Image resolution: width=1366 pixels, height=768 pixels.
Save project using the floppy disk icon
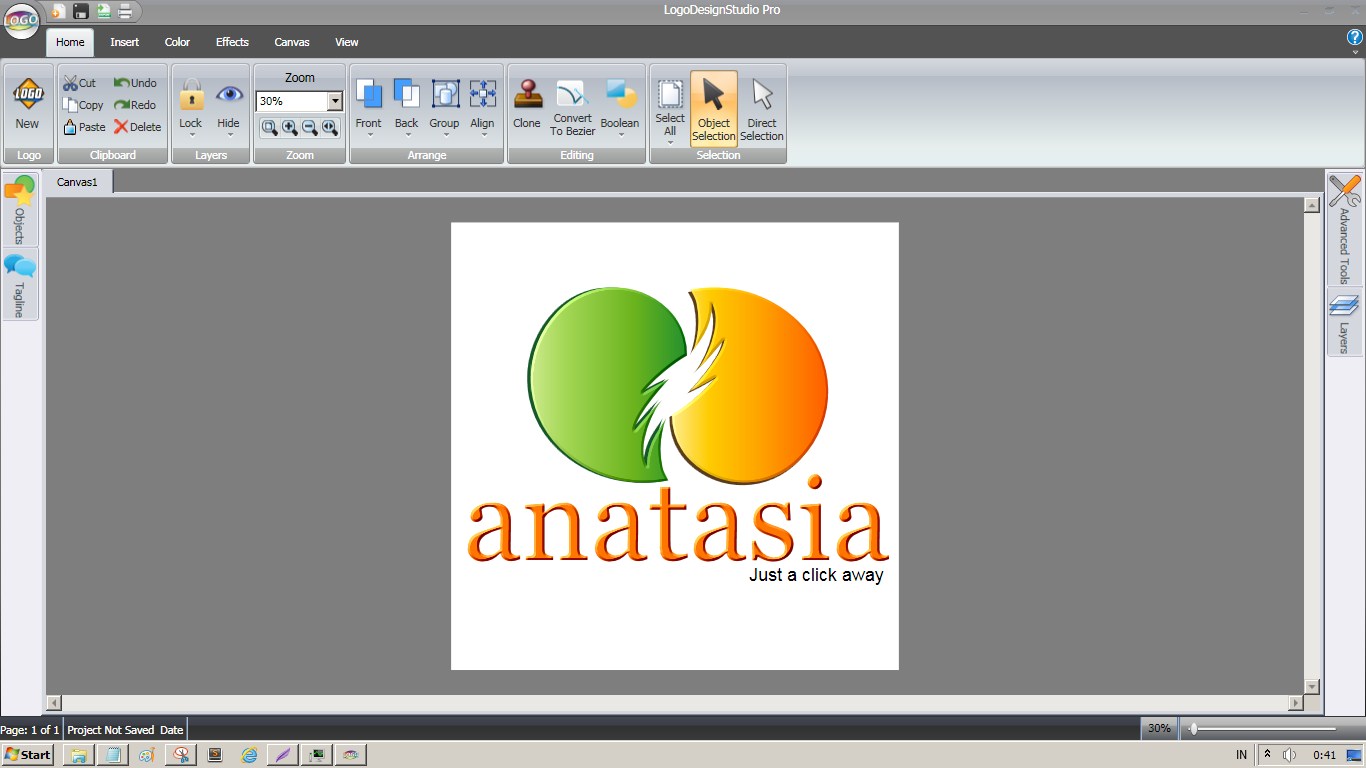click(x=81, y=12)
